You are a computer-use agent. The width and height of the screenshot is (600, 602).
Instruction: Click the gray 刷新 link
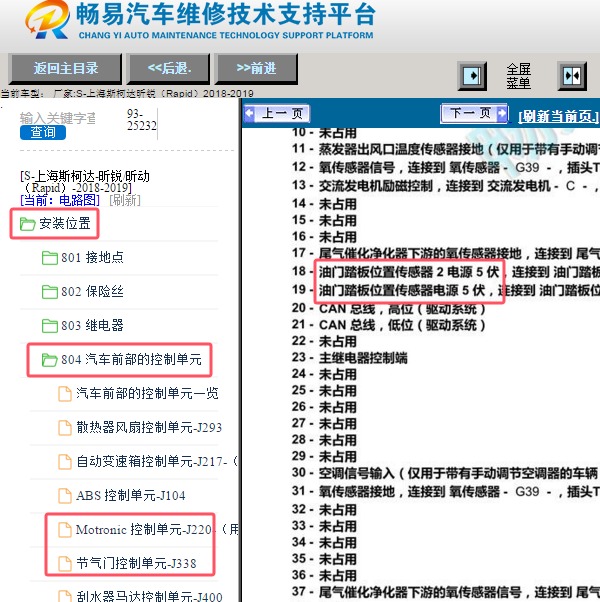tap(125, 200)
